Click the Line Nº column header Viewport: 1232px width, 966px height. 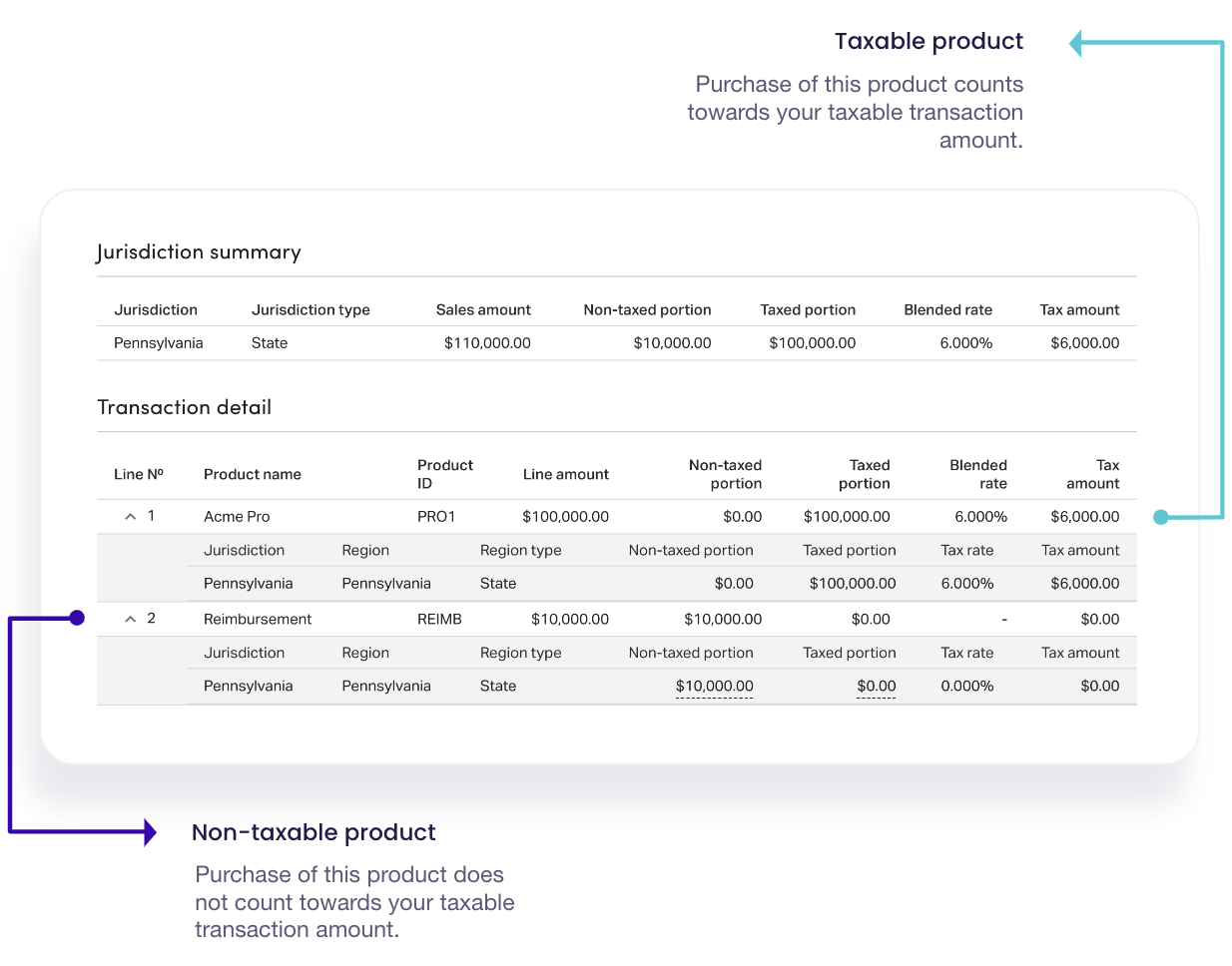point(138,474)
